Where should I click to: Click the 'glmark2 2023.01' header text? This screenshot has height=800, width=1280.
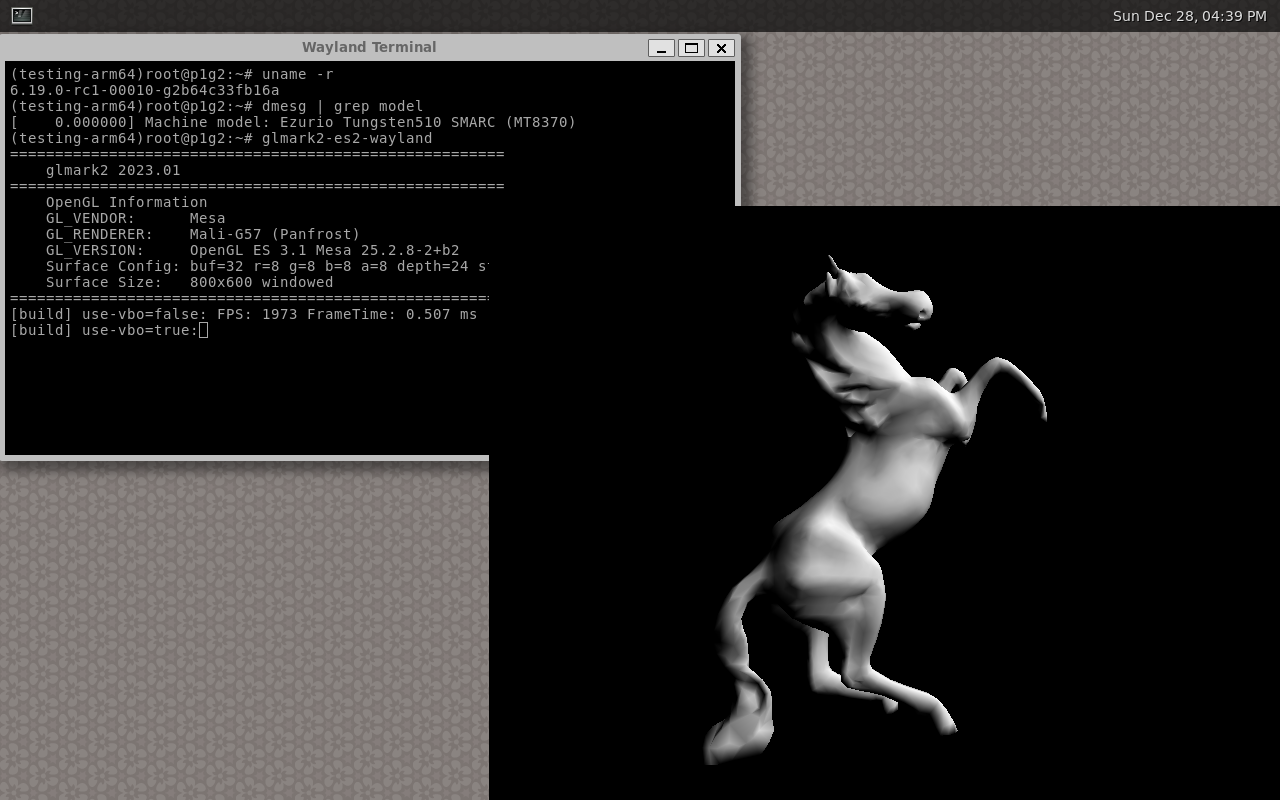113,170
